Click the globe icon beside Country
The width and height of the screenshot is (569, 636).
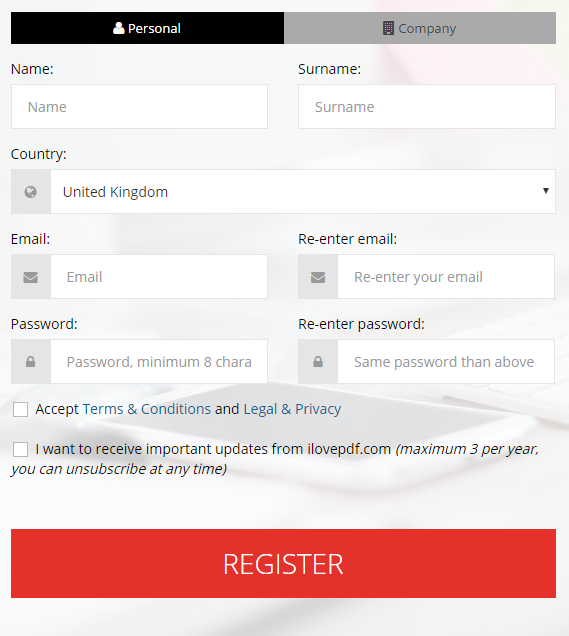[x=30, y=192]
